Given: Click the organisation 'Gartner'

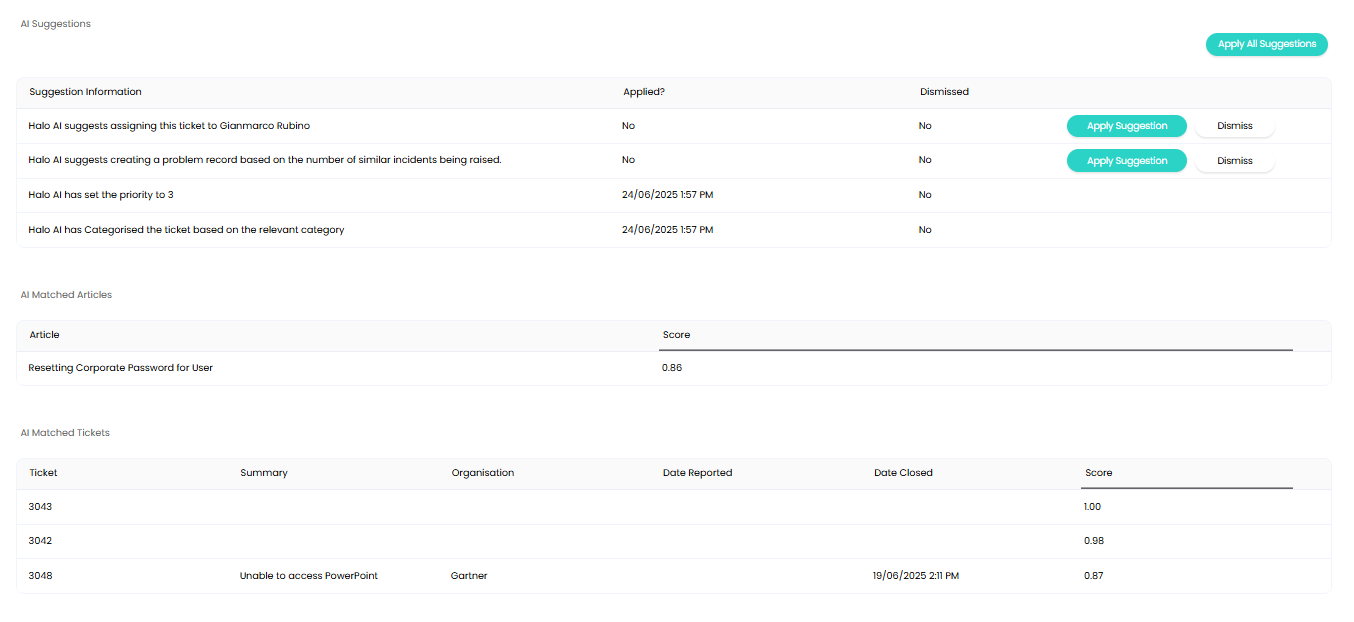Looking at the screenshot, I should (x=469, y=576).
